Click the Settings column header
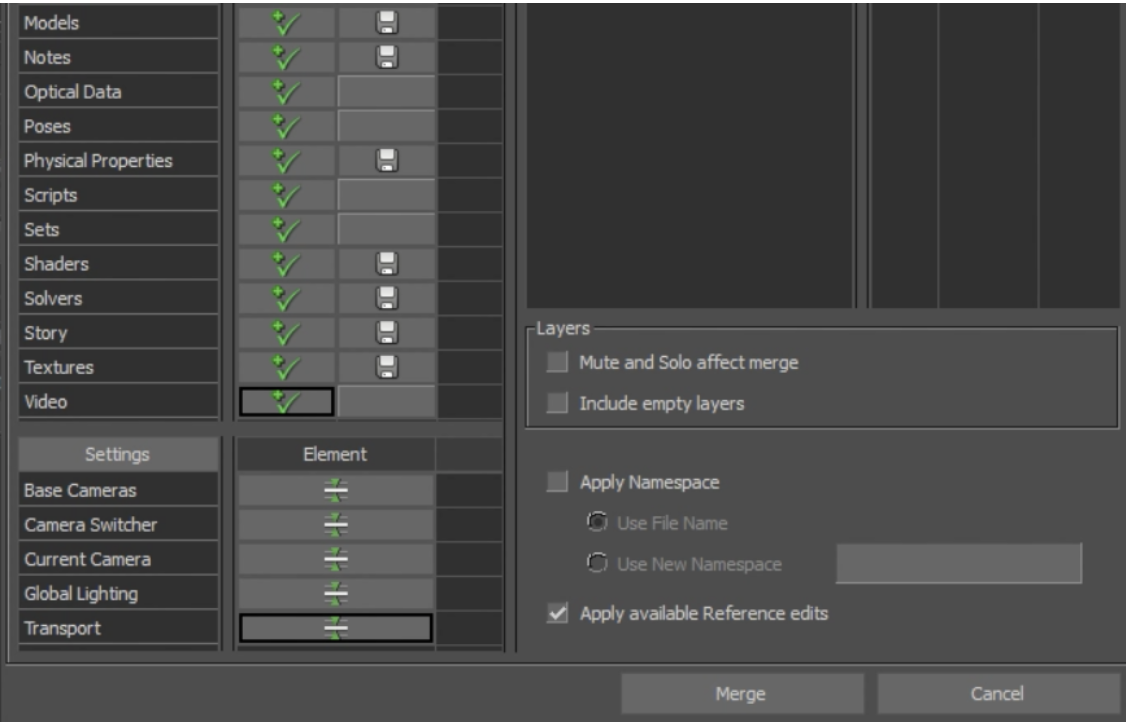This screenshot has height=722, width=1126. (x=117, y=455)
